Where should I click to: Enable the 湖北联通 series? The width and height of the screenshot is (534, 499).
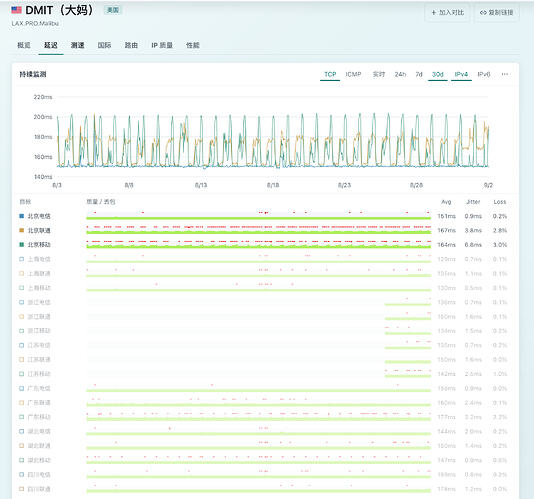click(21, 446)
